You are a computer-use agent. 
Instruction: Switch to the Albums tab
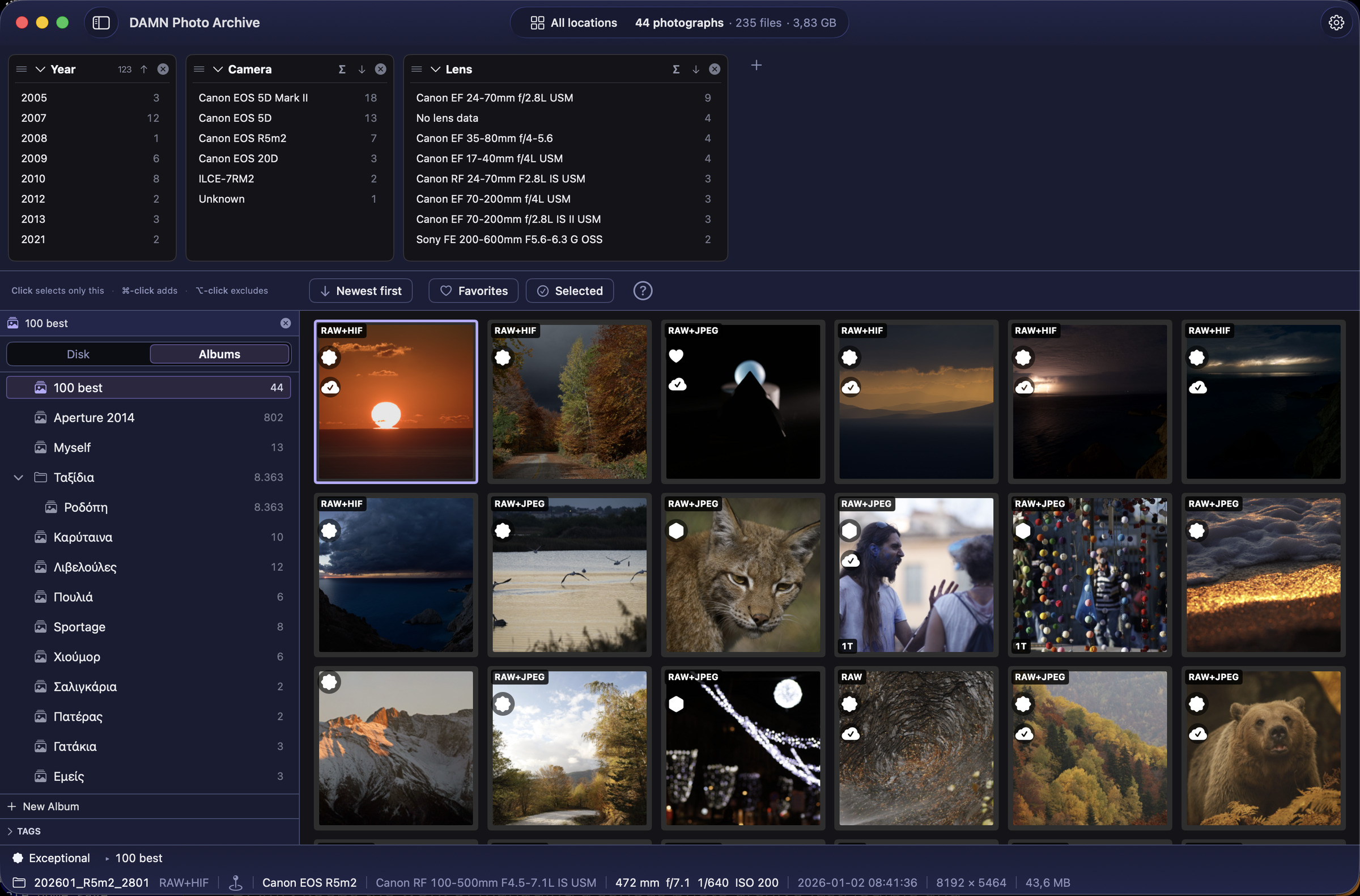[x=219, y=354]
